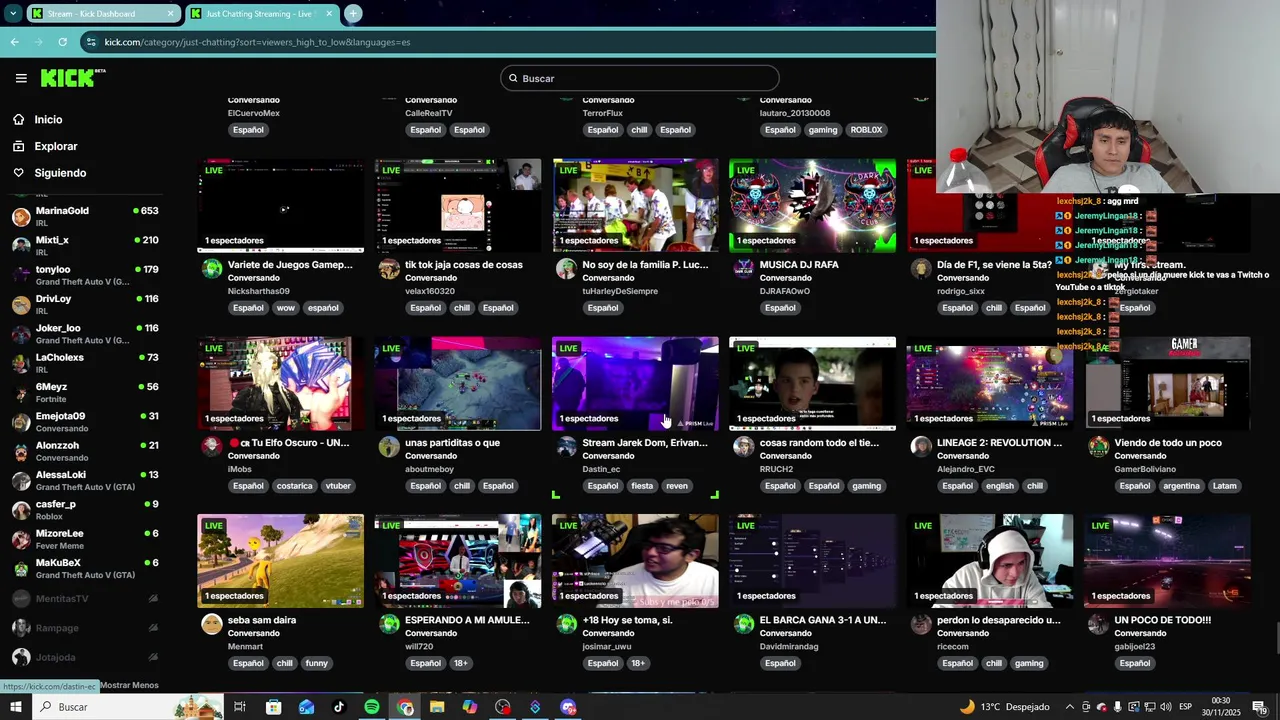Click the ROBLOX tag under lautaro_20130008
Screen dimensions: 1280x720
(x=866, y=130)
